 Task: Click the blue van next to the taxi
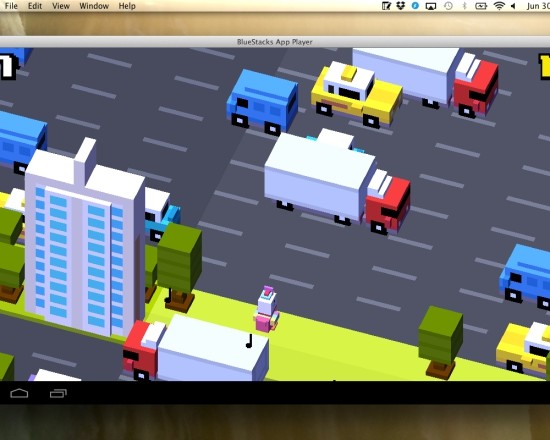tap(262, 102)
